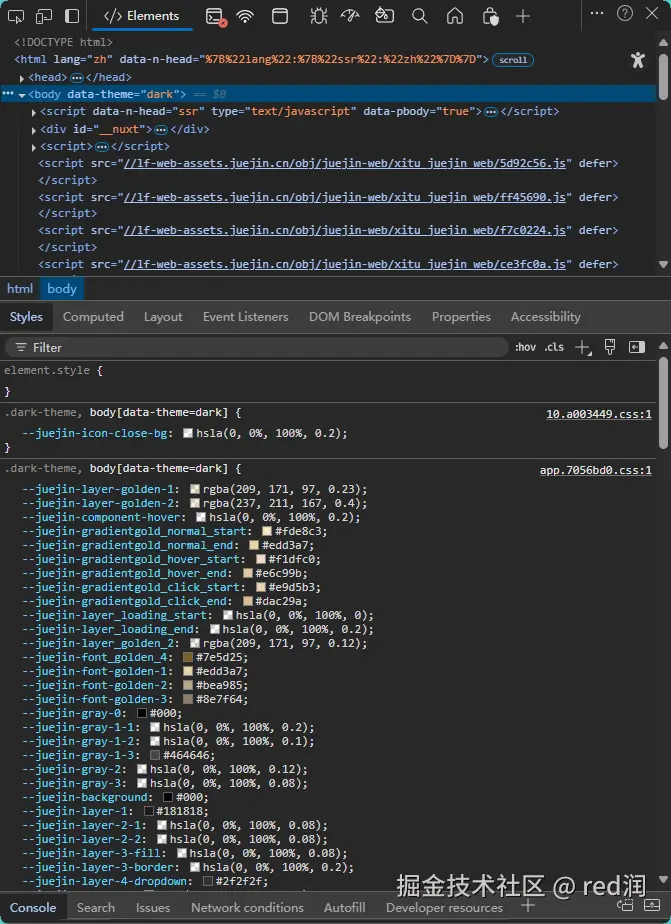Select html in the breadcrumb bar
This screenshot has height=924, width=671.
tap(20, 289)
